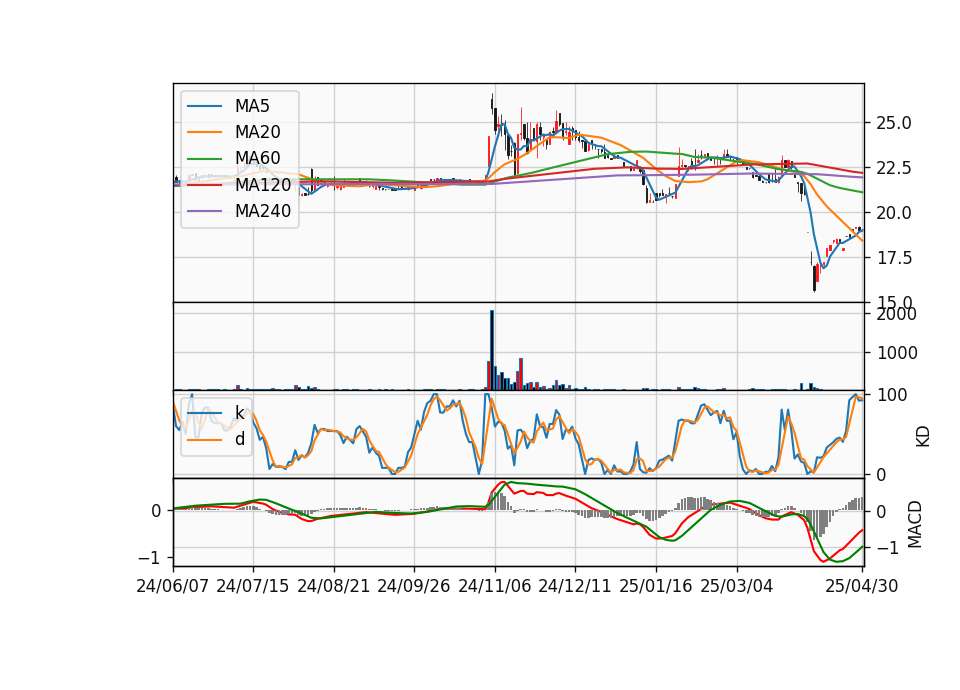
Task: Click the MA120 legend label
Action: 263,185
